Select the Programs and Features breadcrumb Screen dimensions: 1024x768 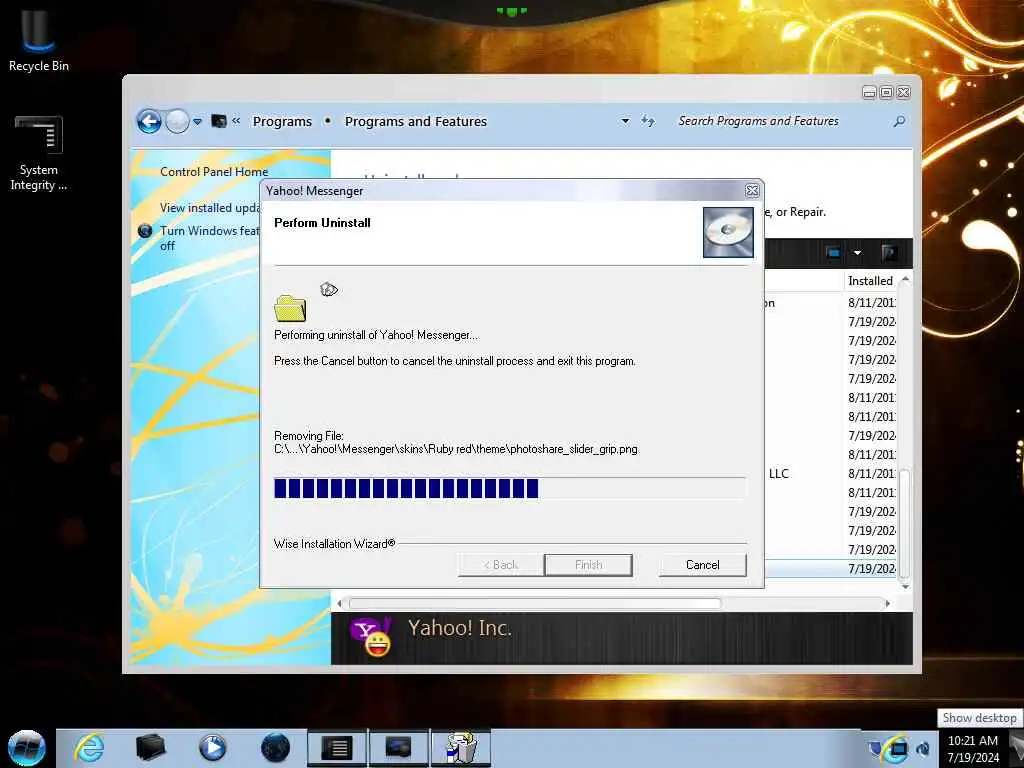pyautogui.click(x=416, y=121)
